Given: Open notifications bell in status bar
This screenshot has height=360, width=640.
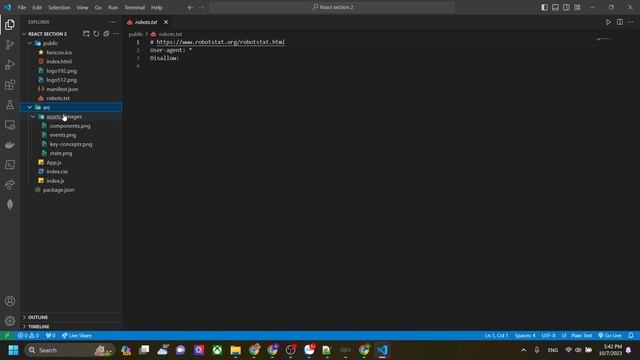Looking at the screenshot, I should tap(631, 336).
